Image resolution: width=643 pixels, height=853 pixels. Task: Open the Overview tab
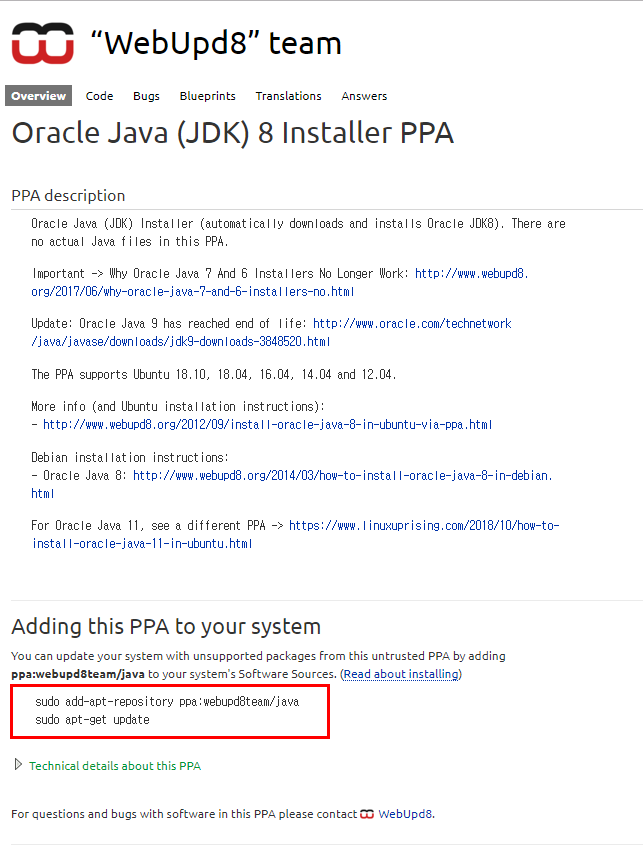tap(39, 96)
